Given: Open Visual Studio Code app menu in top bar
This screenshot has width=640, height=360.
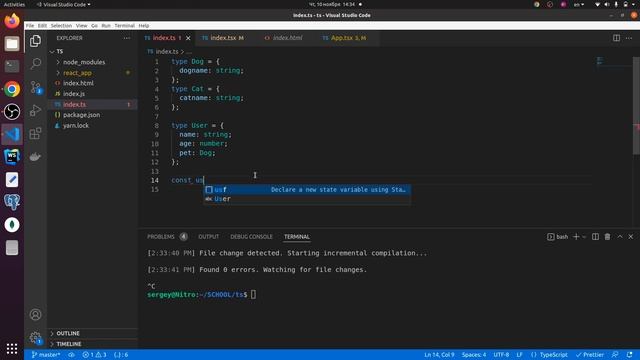Looking at the screenshot, I should pos(63,4).
